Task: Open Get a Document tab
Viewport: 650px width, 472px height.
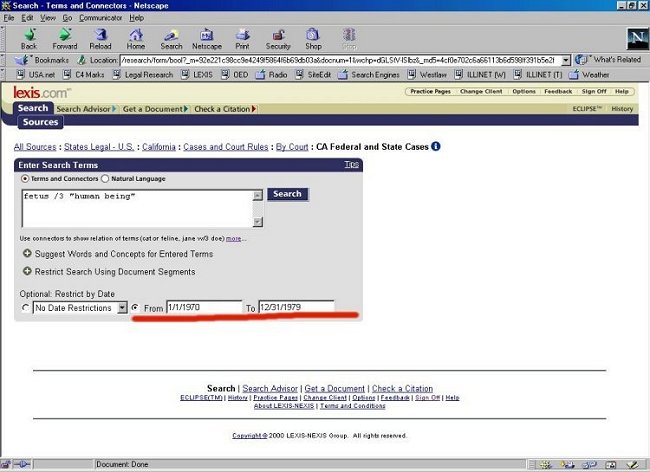Action: click(155, 109)
